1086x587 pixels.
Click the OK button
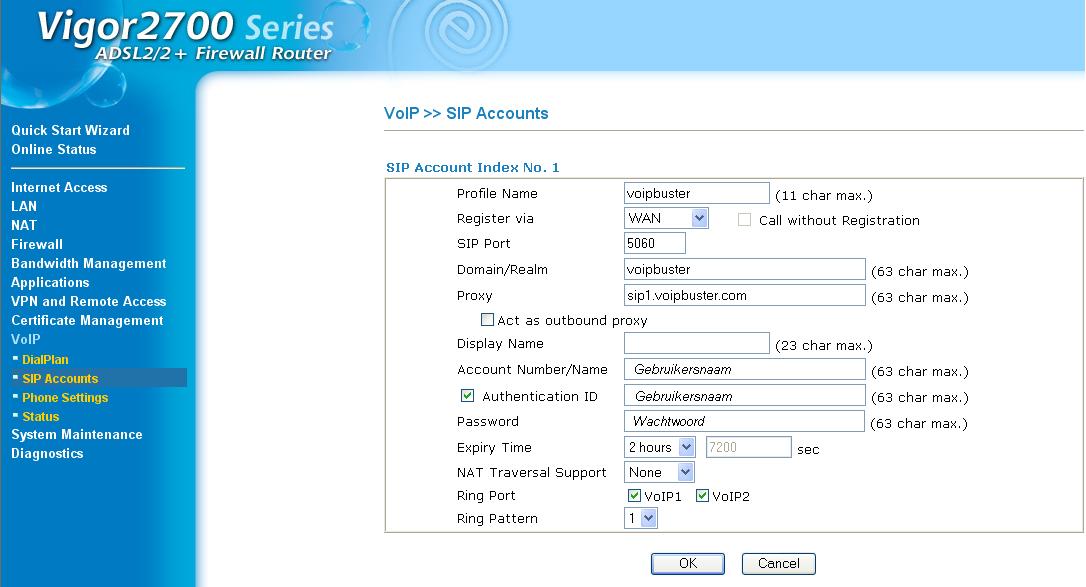coord(688,563)
